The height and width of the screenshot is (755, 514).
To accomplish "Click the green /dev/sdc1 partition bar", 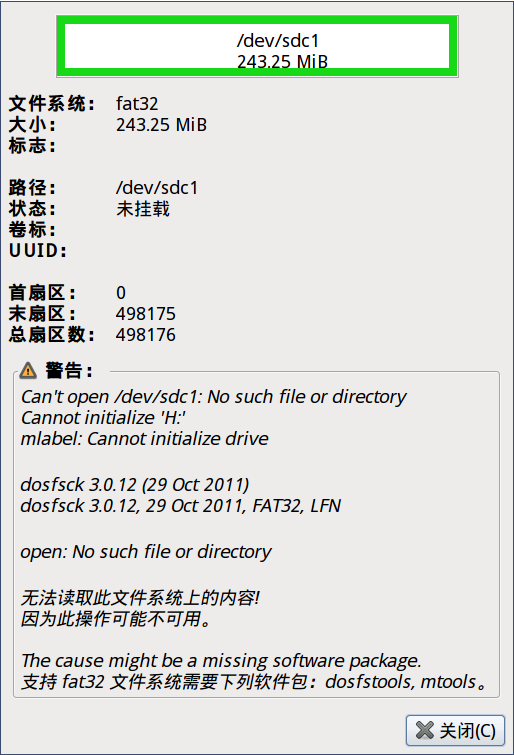I will pyautogui.click(x=257, y=46).
